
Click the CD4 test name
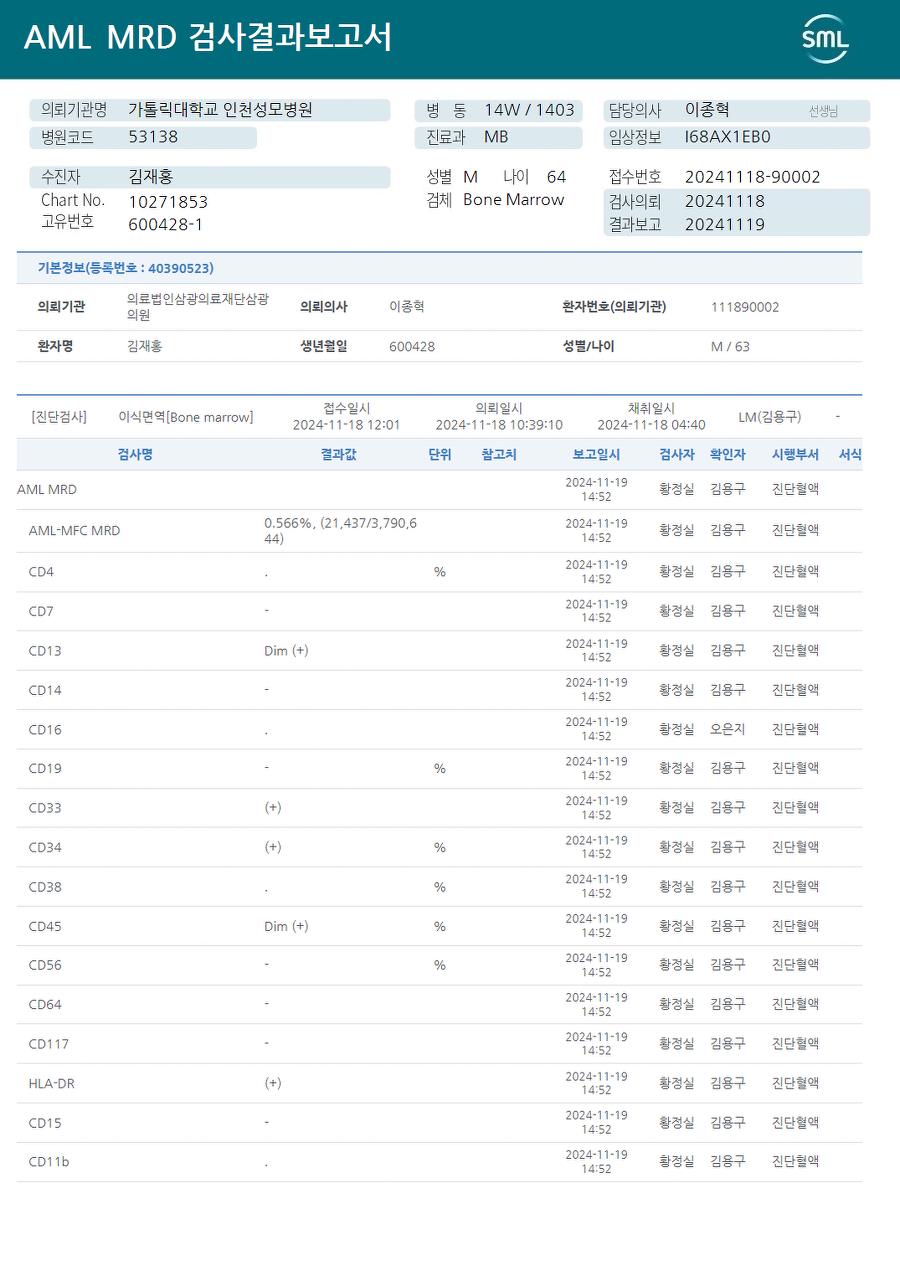click(x=41, y=572)
